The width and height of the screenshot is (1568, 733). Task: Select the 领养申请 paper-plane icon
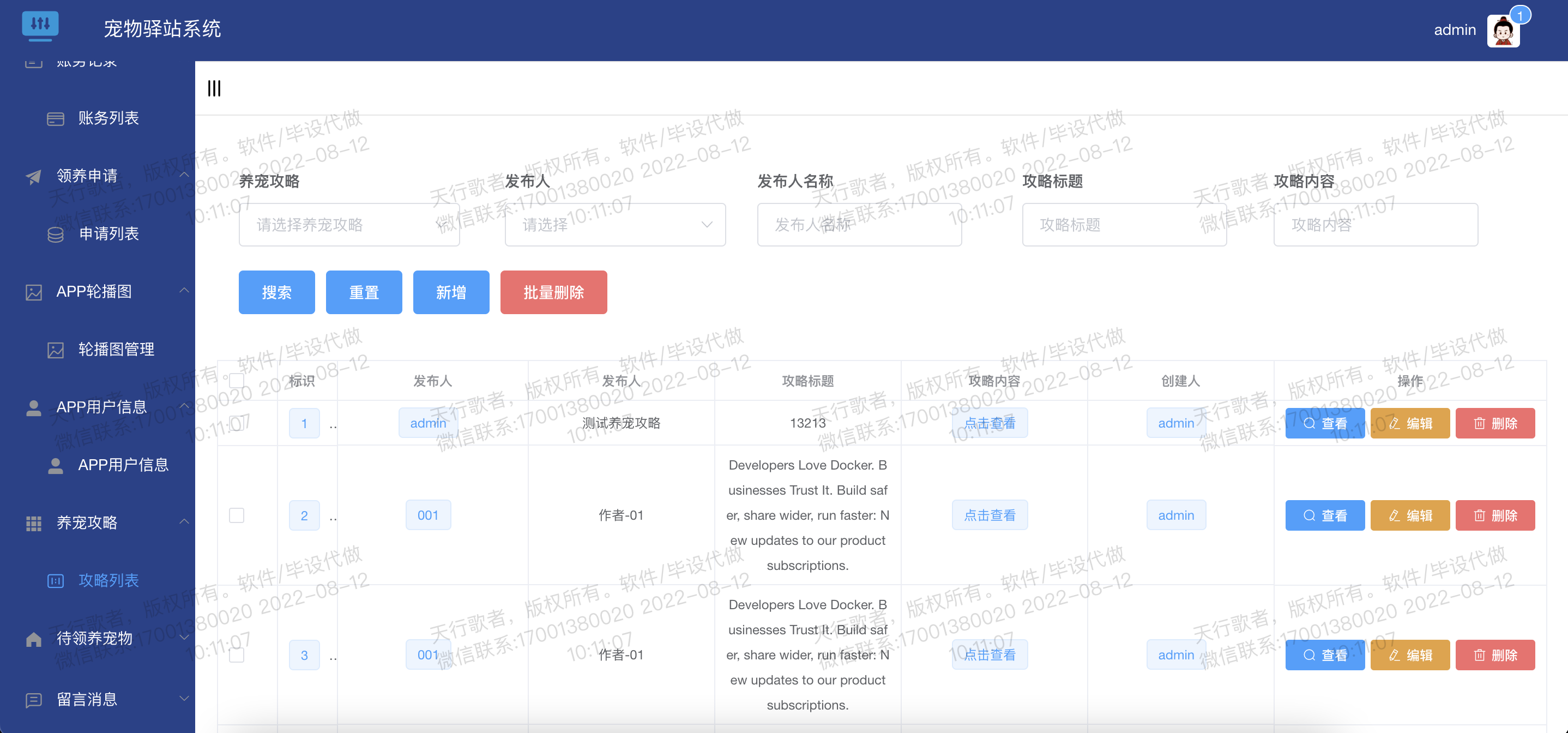coord(32,176)
